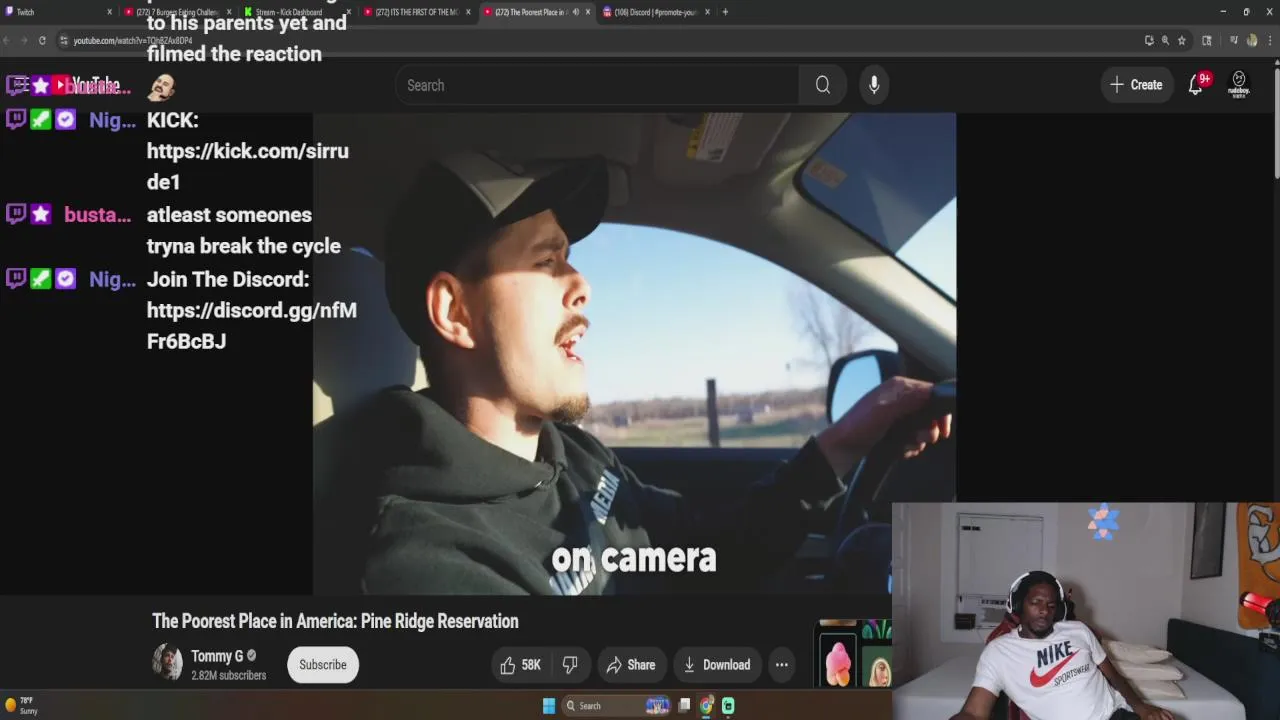Close the Twitch tab
The width and height of the screenshot is (1280, 720).
point(110,12)
